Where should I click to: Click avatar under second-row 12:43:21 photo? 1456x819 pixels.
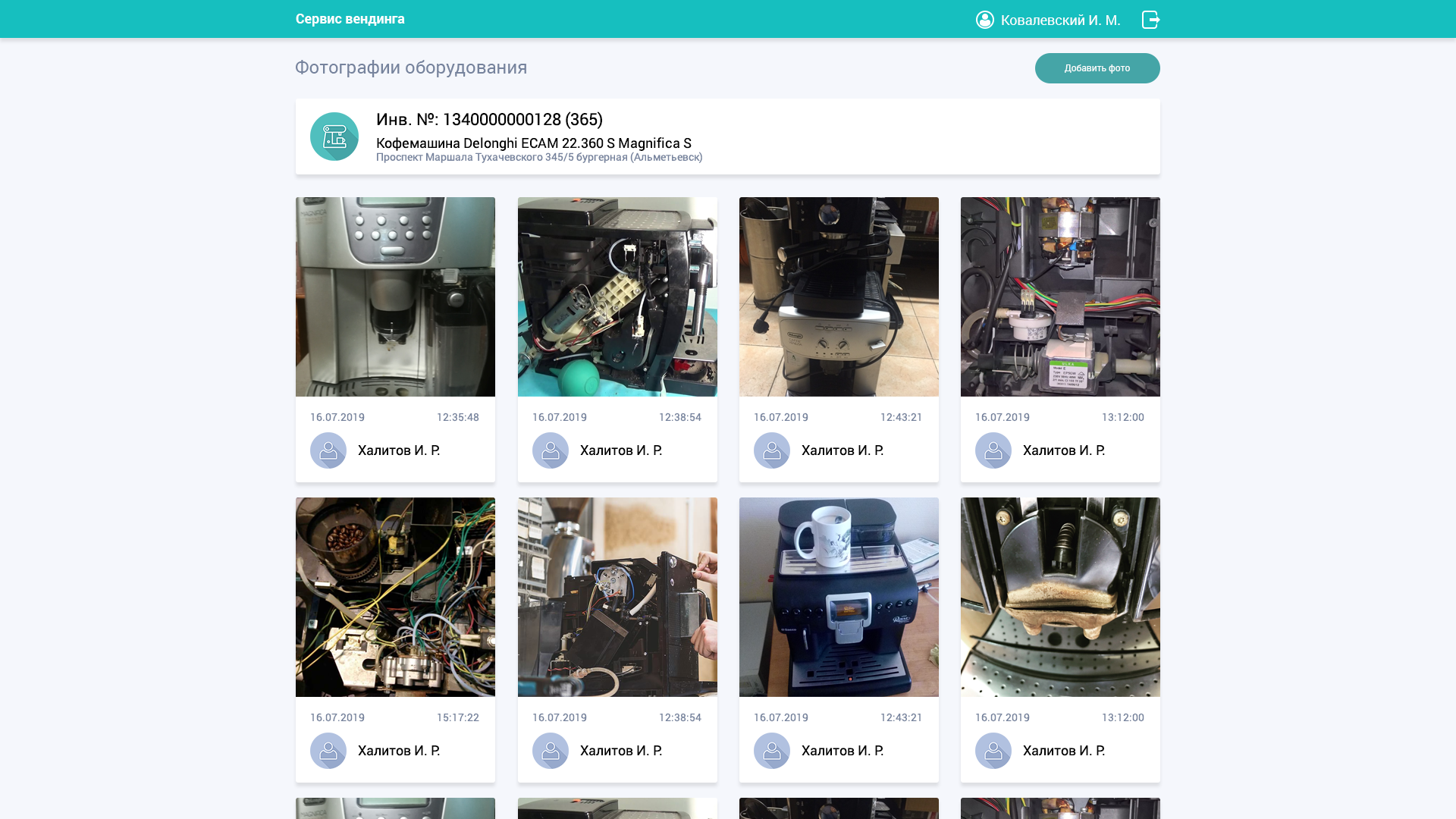(x=772, y=751)
